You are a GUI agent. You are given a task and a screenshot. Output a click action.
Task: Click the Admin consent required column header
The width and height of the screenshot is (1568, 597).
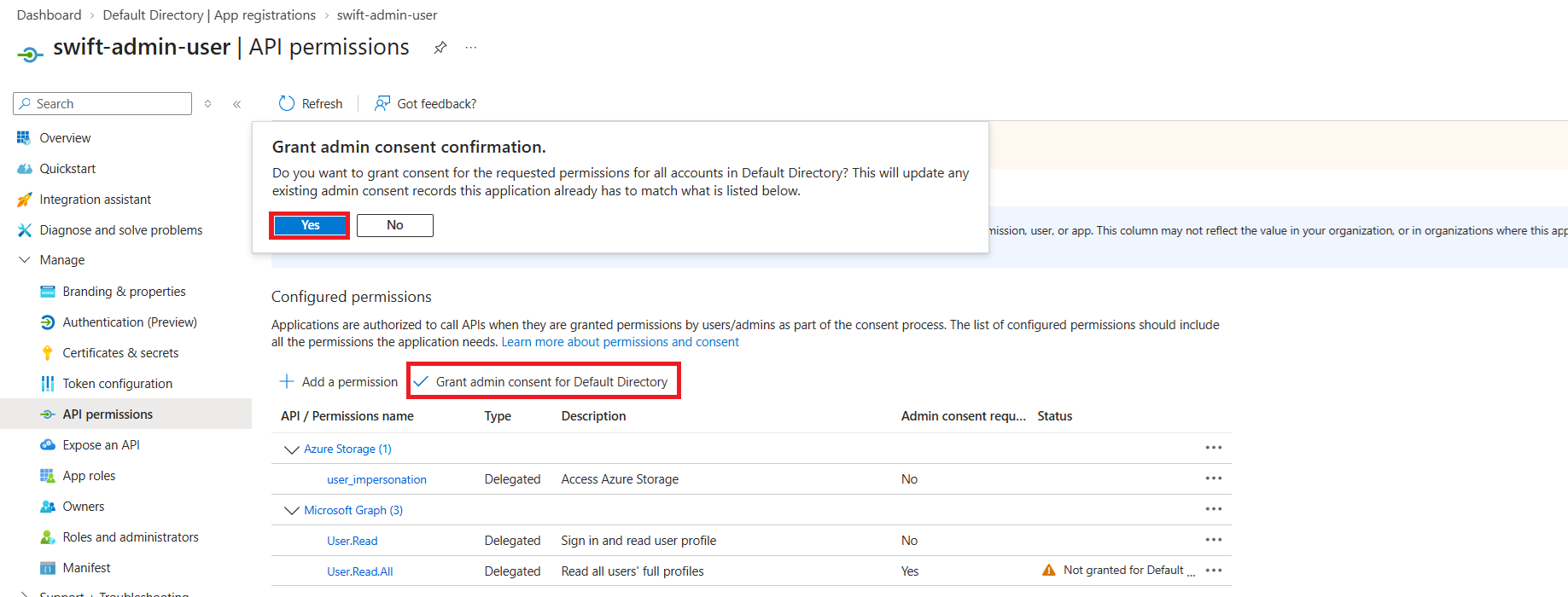click(x=964, y=416)
